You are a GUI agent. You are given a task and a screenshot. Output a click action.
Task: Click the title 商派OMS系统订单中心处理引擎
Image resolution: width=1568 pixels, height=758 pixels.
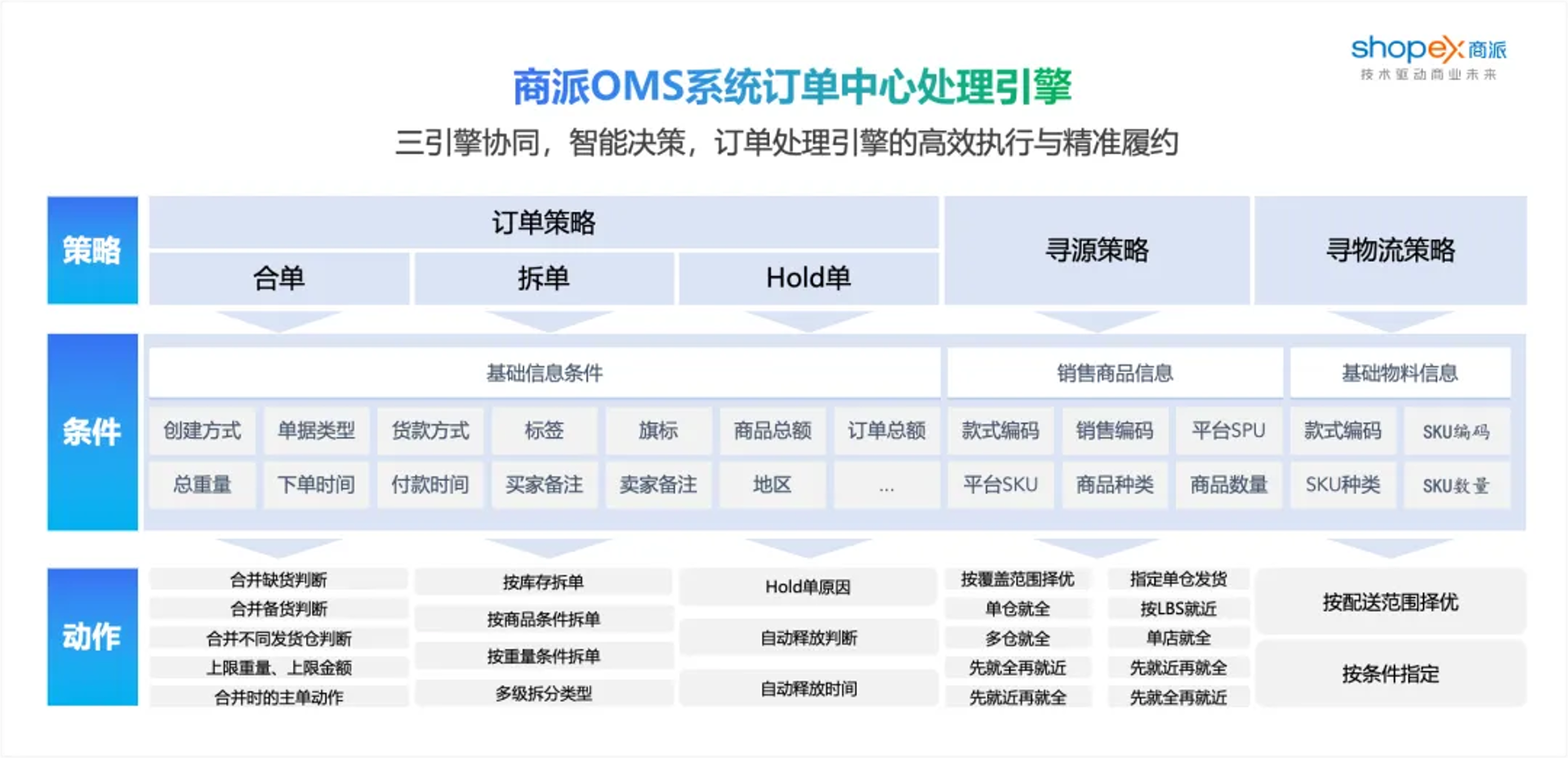792,87
